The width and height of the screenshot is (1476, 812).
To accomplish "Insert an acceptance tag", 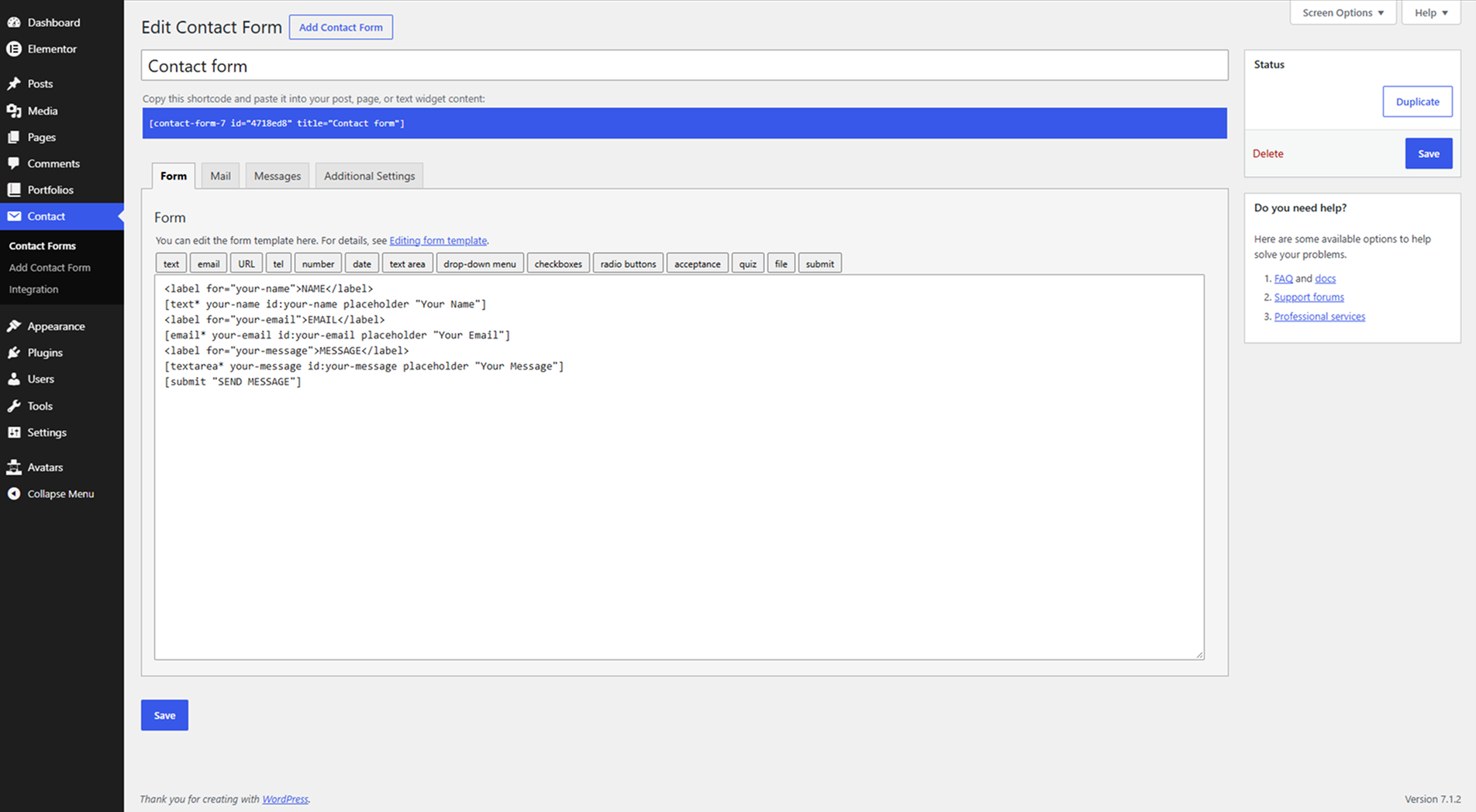I will tap(697, 263).
